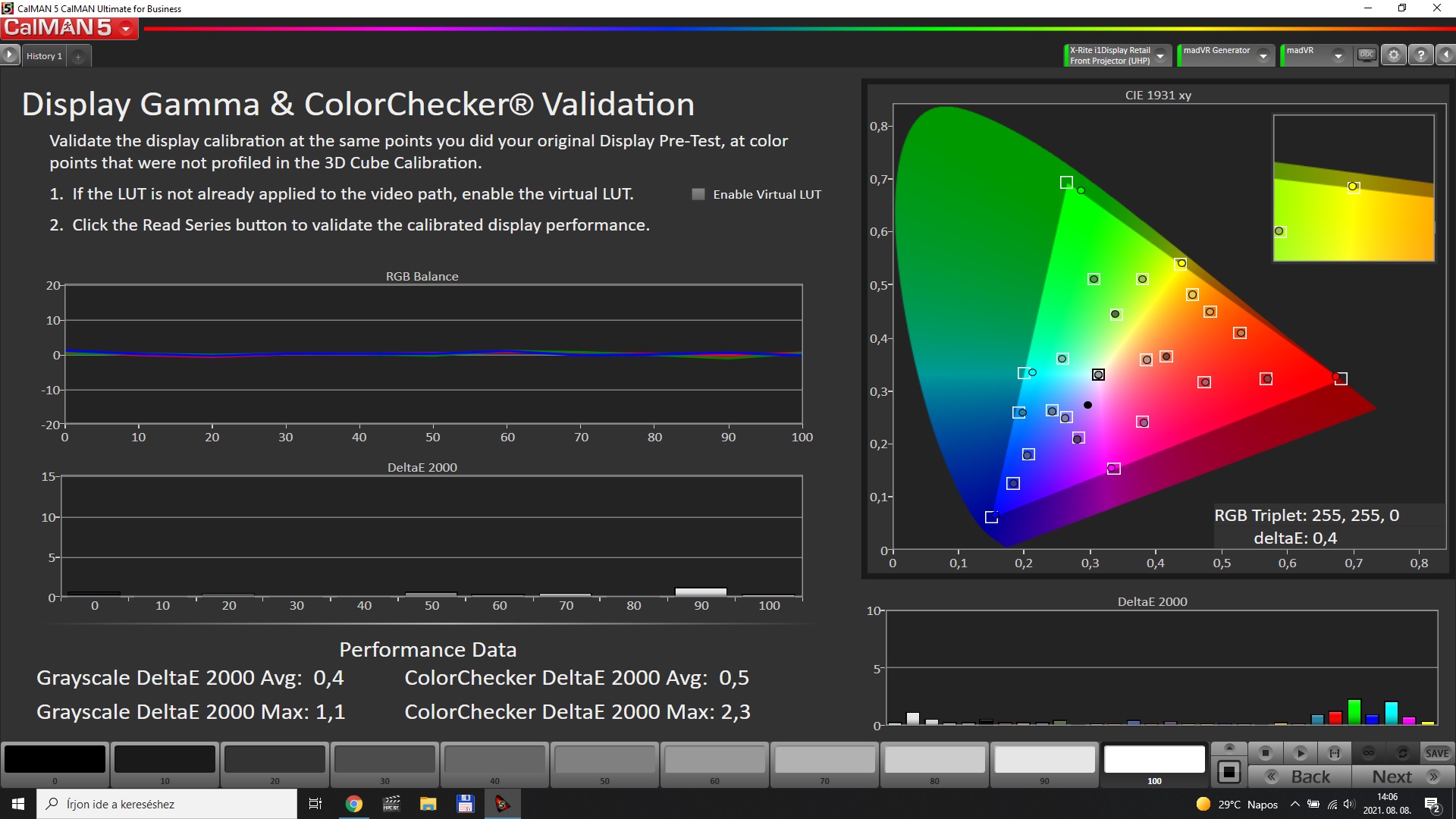Toggle the continuous read infinity icon
This screenshot has width=1456, height=819.
coord(1368,753)
